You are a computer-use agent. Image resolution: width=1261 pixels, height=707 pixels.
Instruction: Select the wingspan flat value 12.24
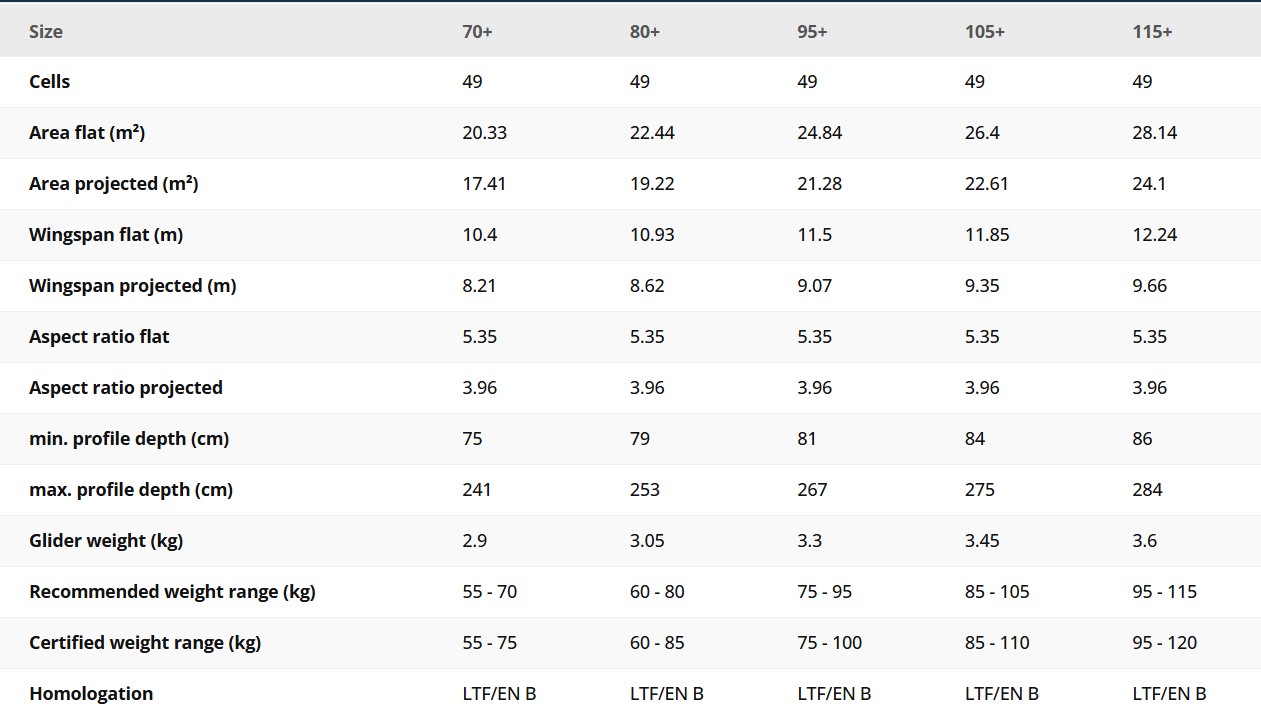point(1154,235)
